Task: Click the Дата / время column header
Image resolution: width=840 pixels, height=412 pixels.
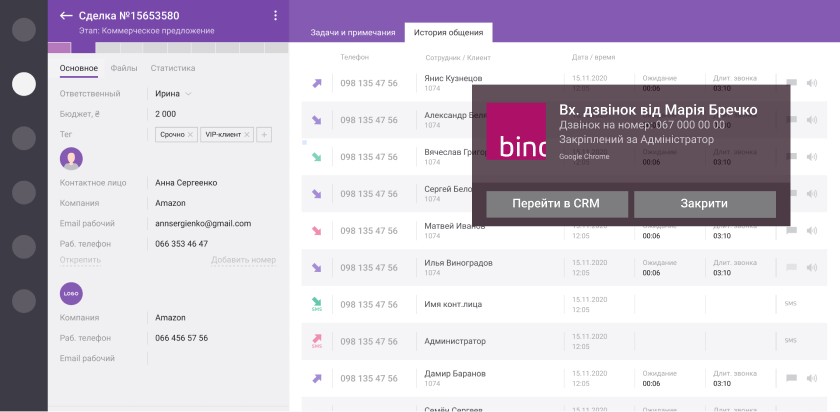Action: click(x=594, y=57)
